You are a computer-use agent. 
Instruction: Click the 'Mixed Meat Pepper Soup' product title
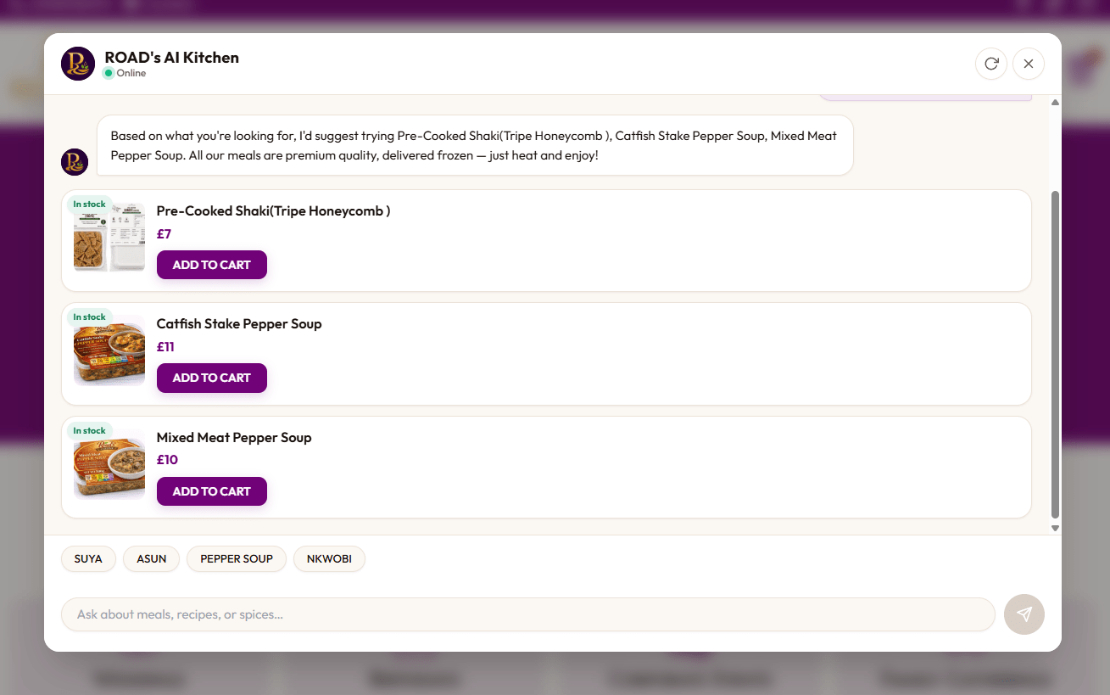[x=234, y=437]
